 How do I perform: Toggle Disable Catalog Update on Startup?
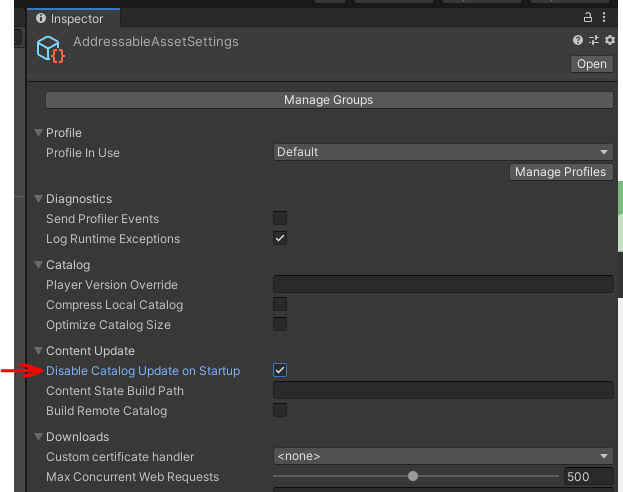tap(280, 370)
